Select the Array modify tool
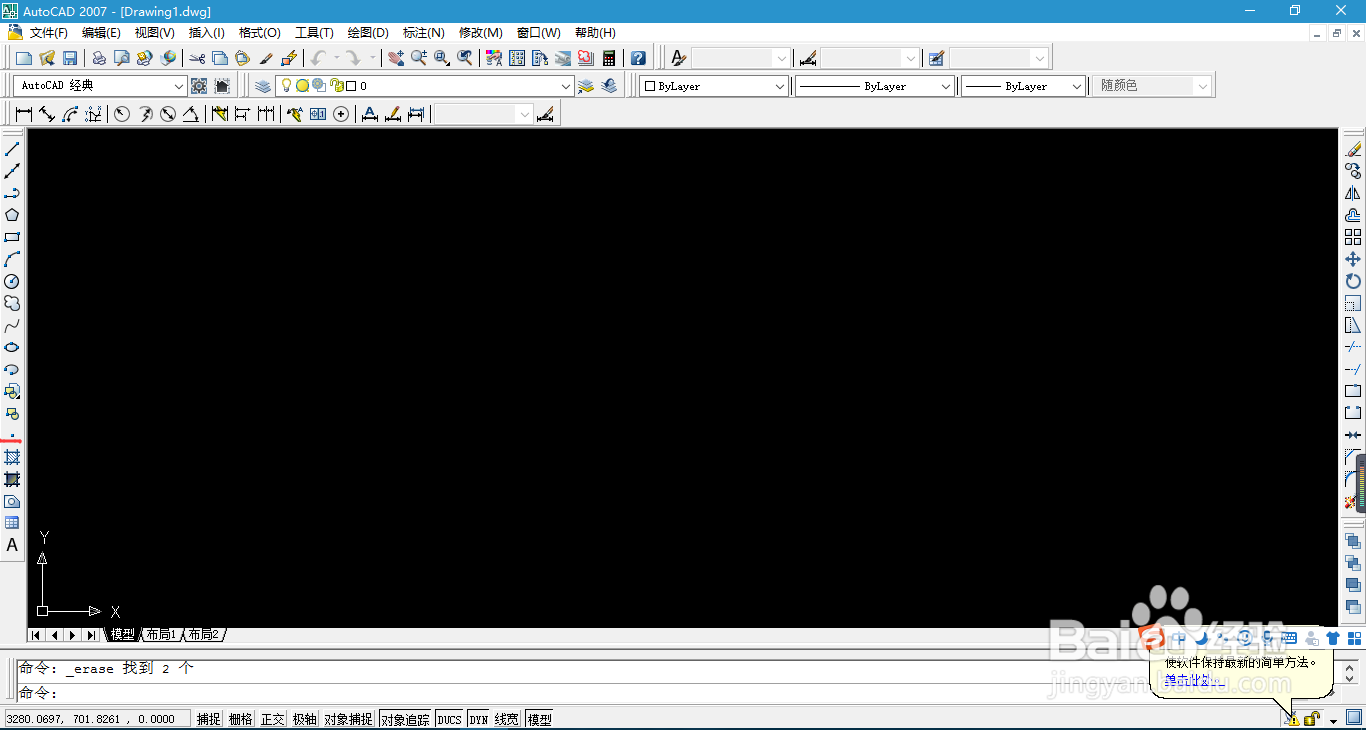The height and width of the screenshot is (730, 1366). click(x=1353, y=237)
